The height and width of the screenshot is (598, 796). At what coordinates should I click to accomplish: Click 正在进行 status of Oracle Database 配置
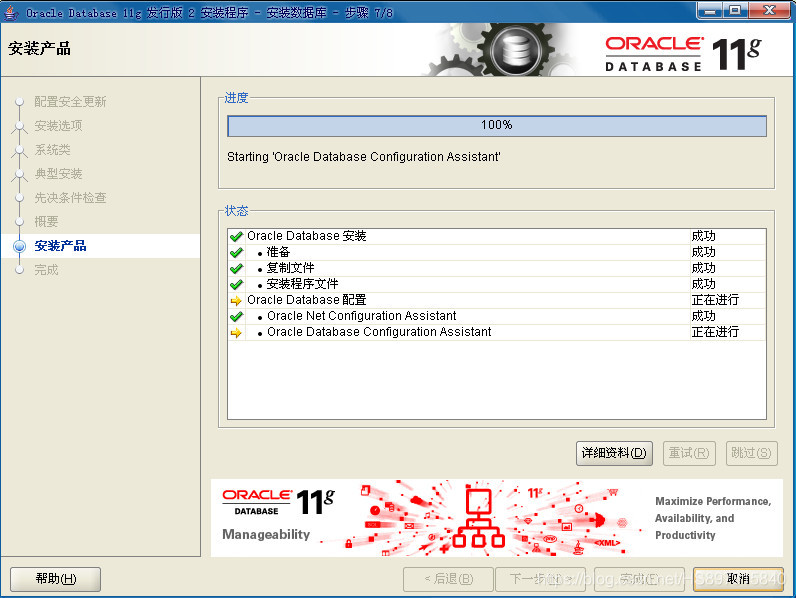click(x=715, y=300)
